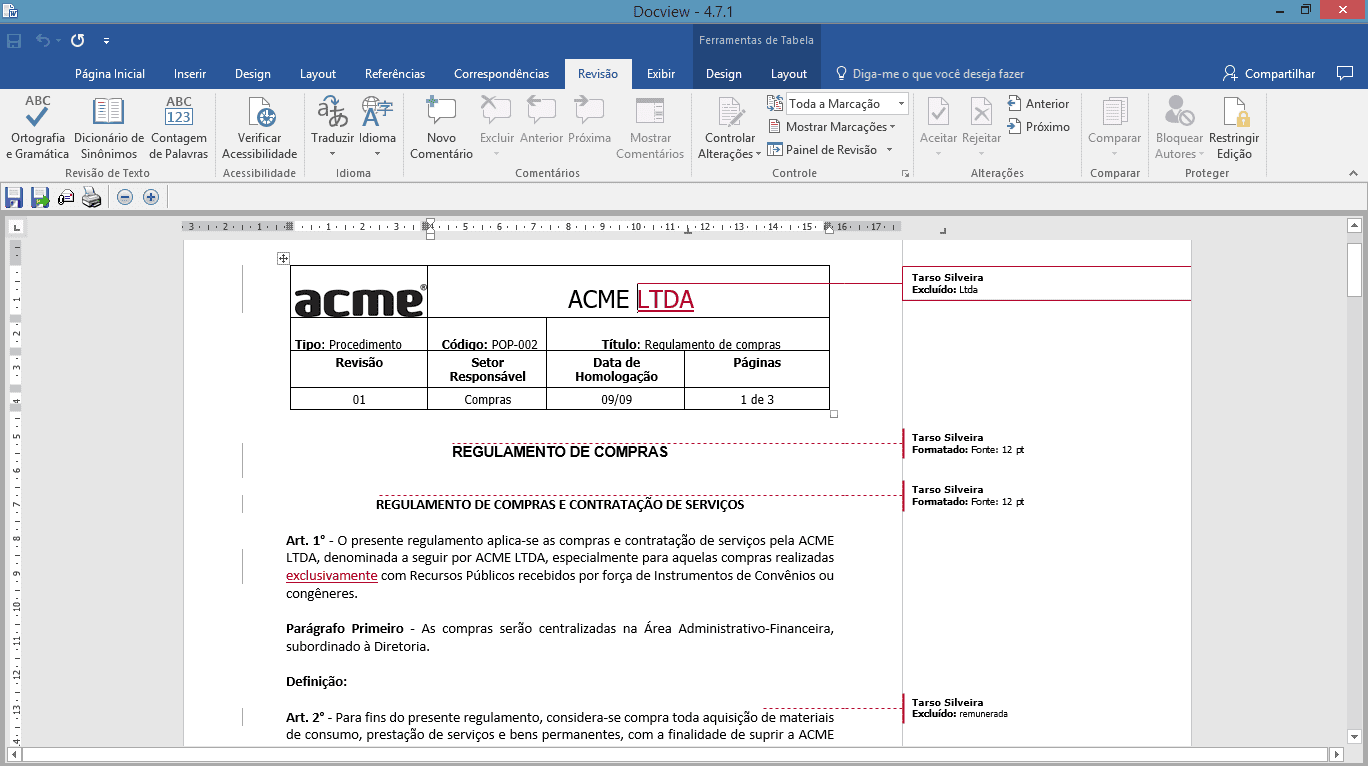This screenshot has width=1368, height=766.
Task: Go to Próximo change
Action: pos(1039,127)
